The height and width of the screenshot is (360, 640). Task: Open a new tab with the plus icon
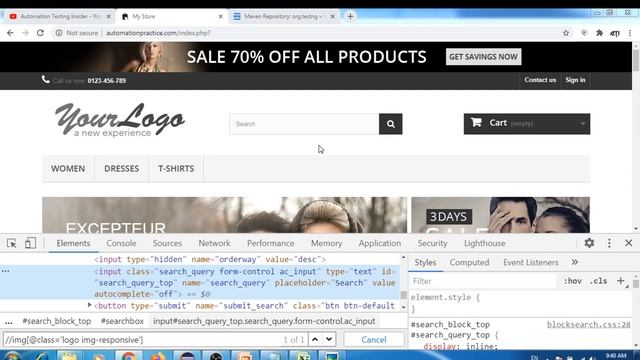(350, 16)
